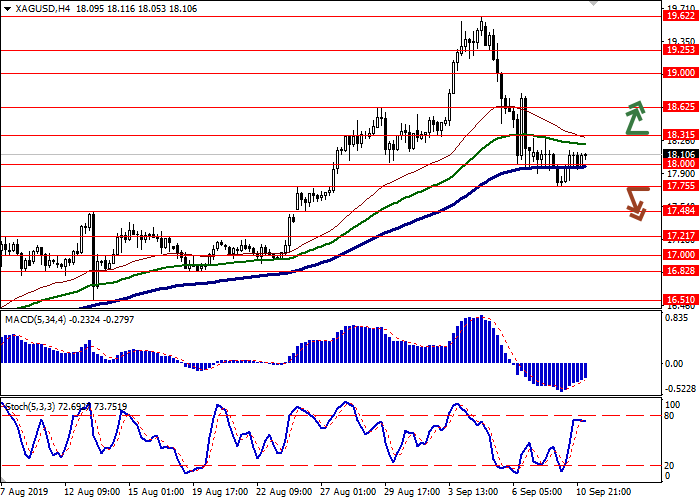This screenshot has height=500, width=700.
Task: Click the 16.510 bottom price label
Action: point(680,300)
